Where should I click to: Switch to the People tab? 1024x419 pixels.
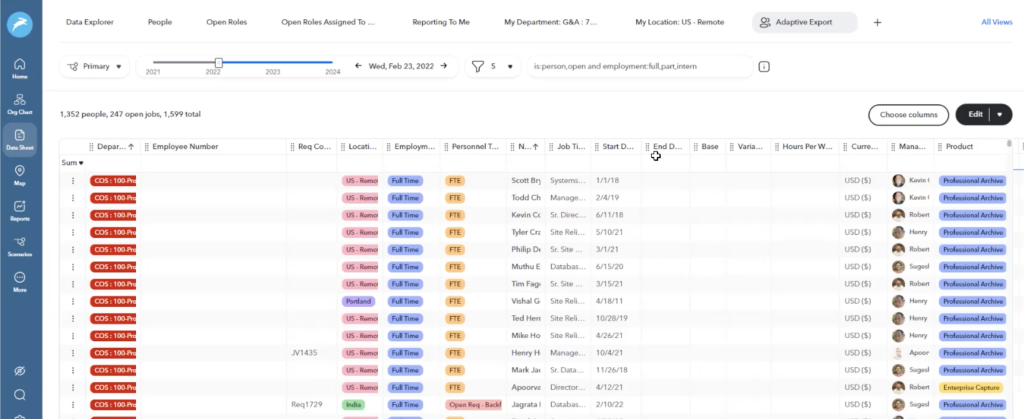tap(159, 21)
